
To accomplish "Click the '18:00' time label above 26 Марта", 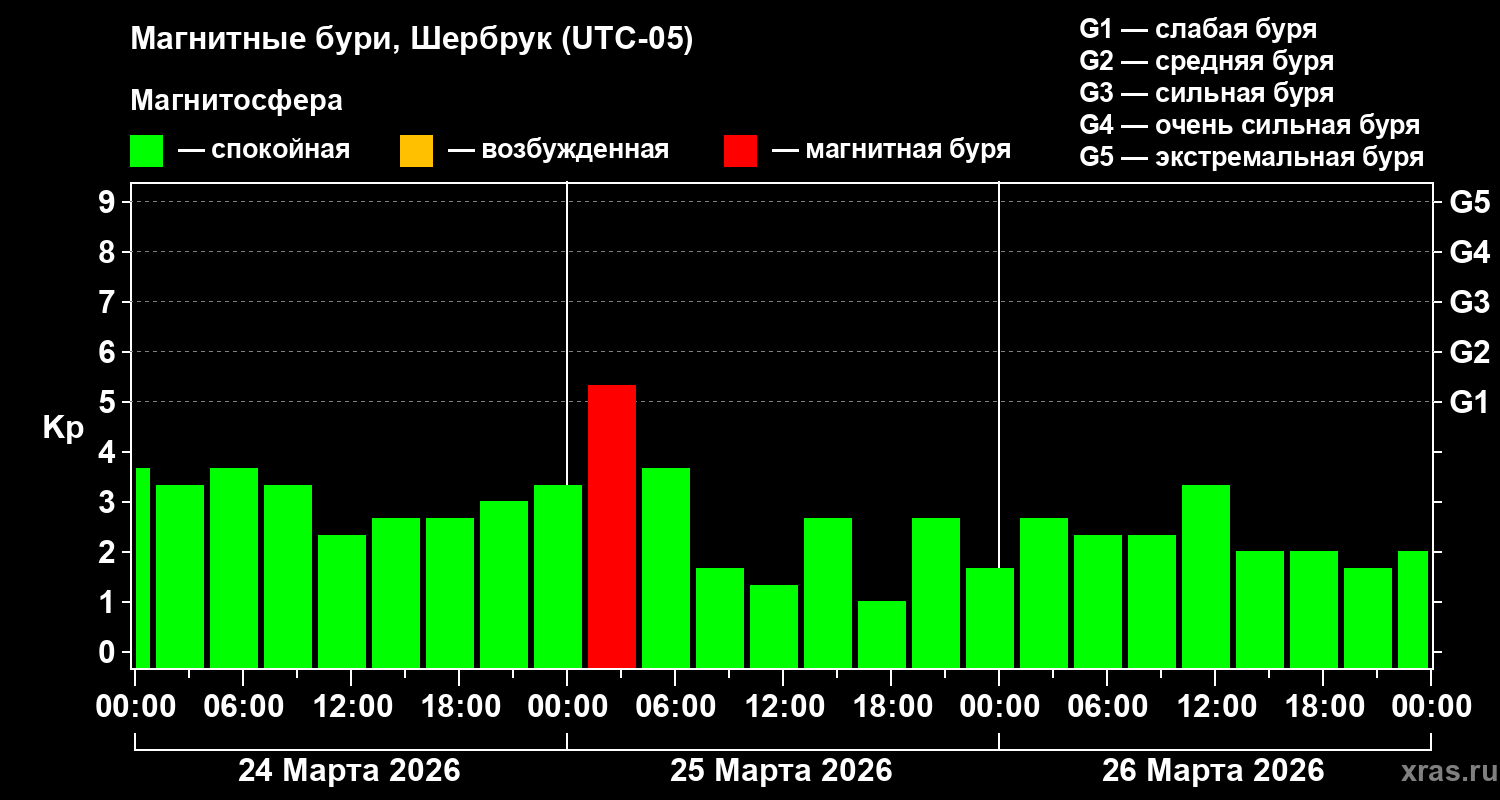I will pos(1323,707).
